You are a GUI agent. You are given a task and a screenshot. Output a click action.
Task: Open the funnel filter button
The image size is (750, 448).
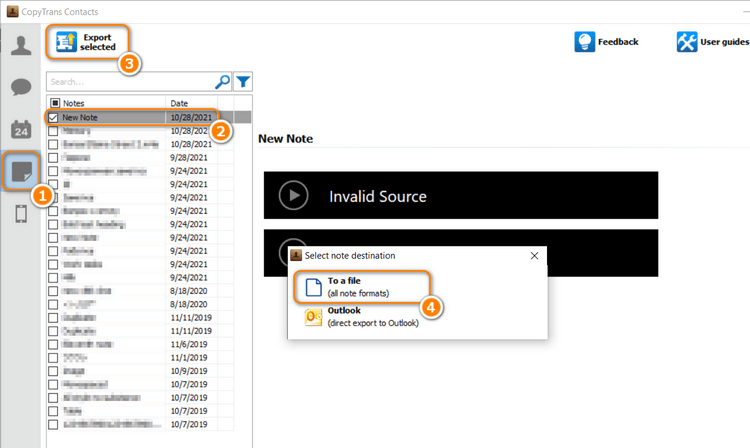coord(243,82)
